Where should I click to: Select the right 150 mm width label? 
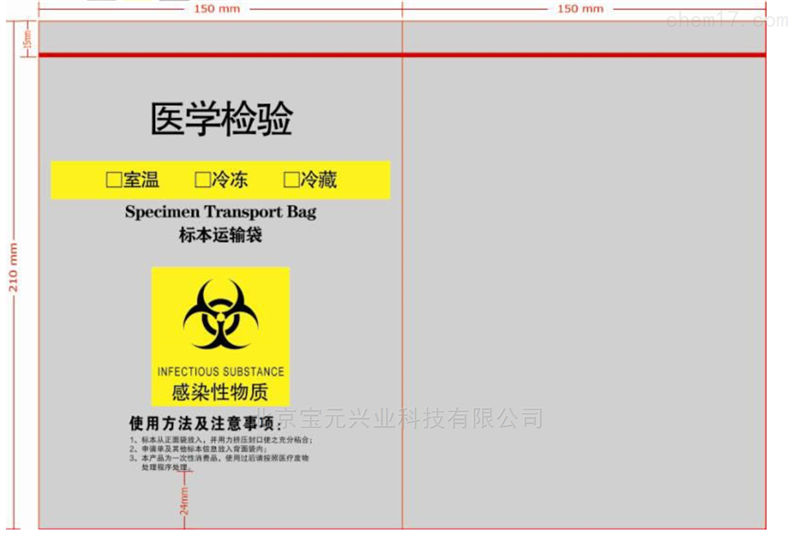click(580, 8)
